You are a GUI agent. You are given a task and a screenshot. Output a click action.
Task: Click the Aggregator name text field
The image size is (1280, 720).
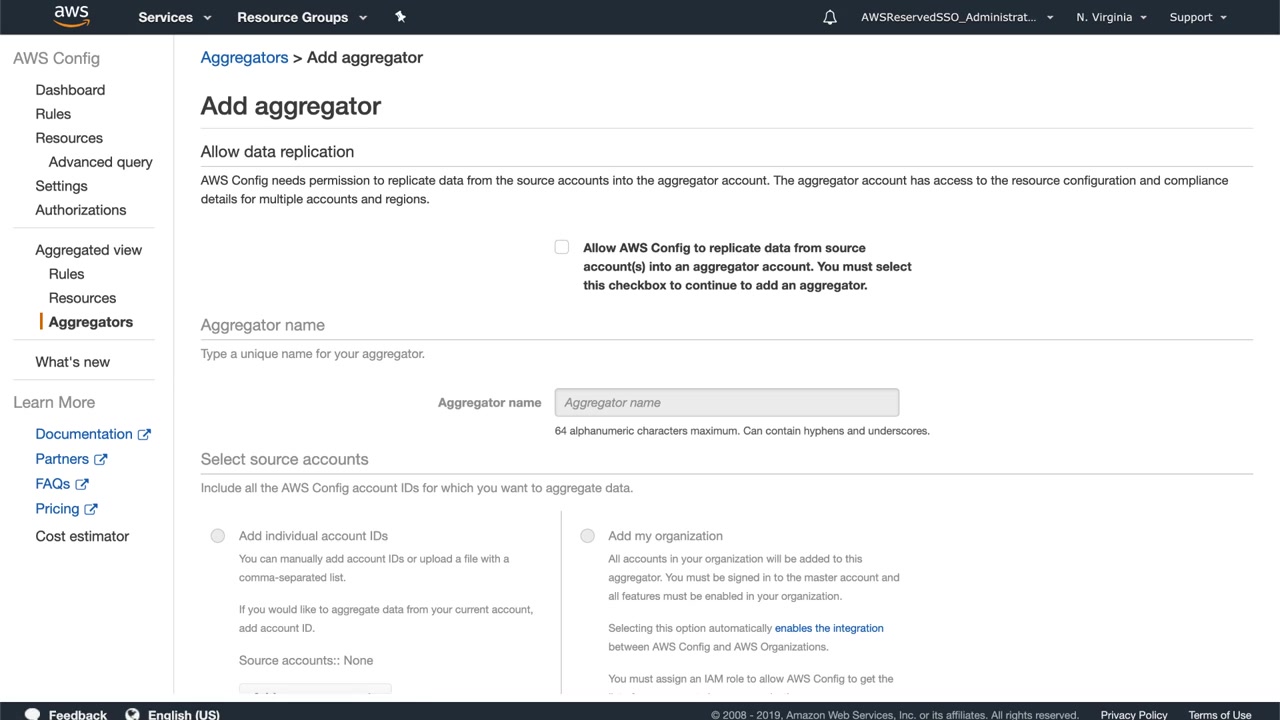[727, 403]
